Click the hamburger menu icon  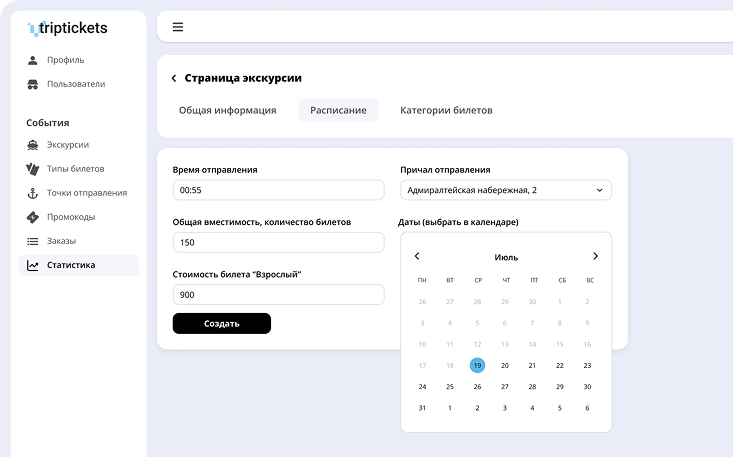(178, 27)
